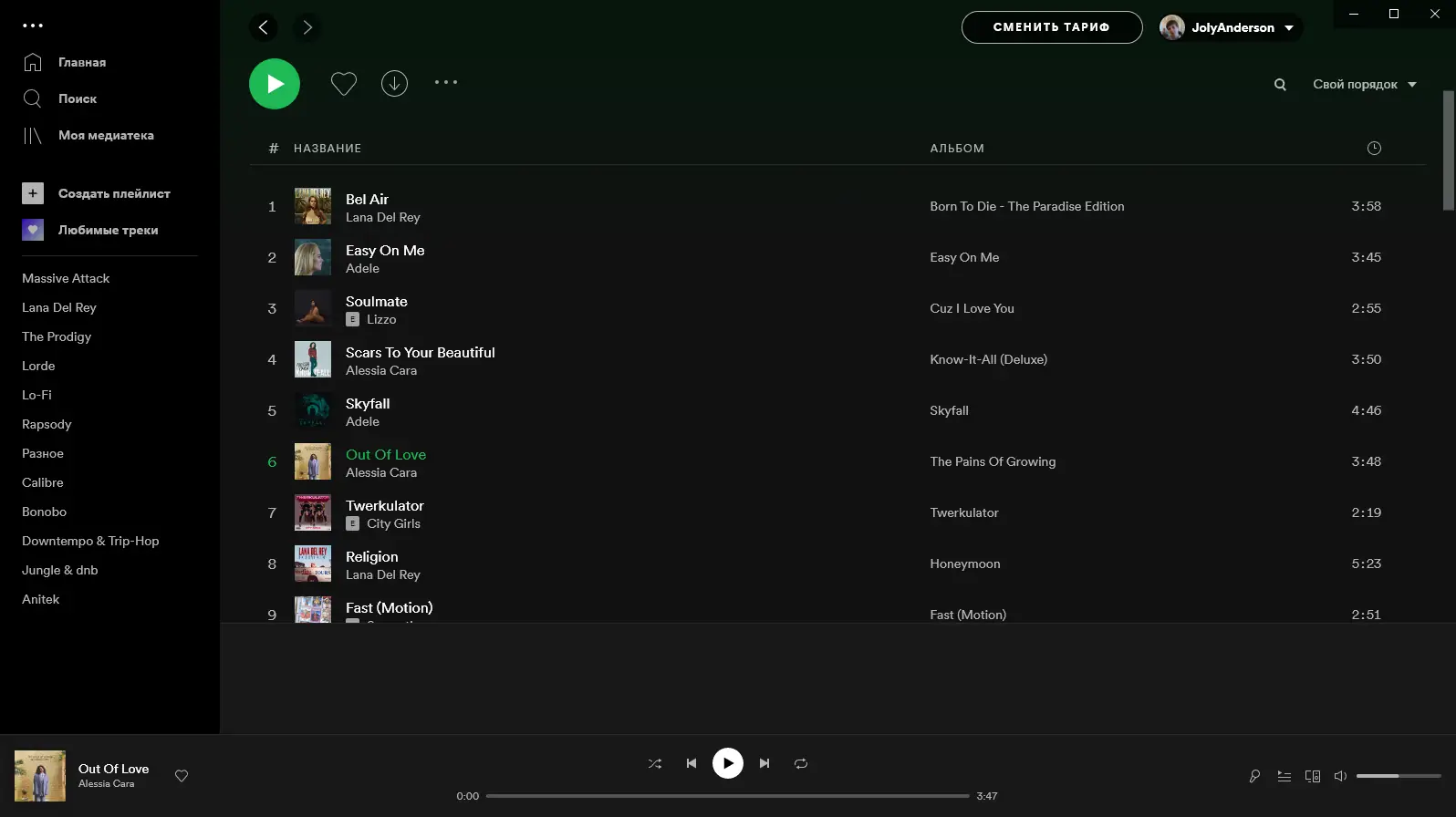Open The Prodigy playlist in sidebar
Viewport: 1456px width, 817px height.
[57, 336]
